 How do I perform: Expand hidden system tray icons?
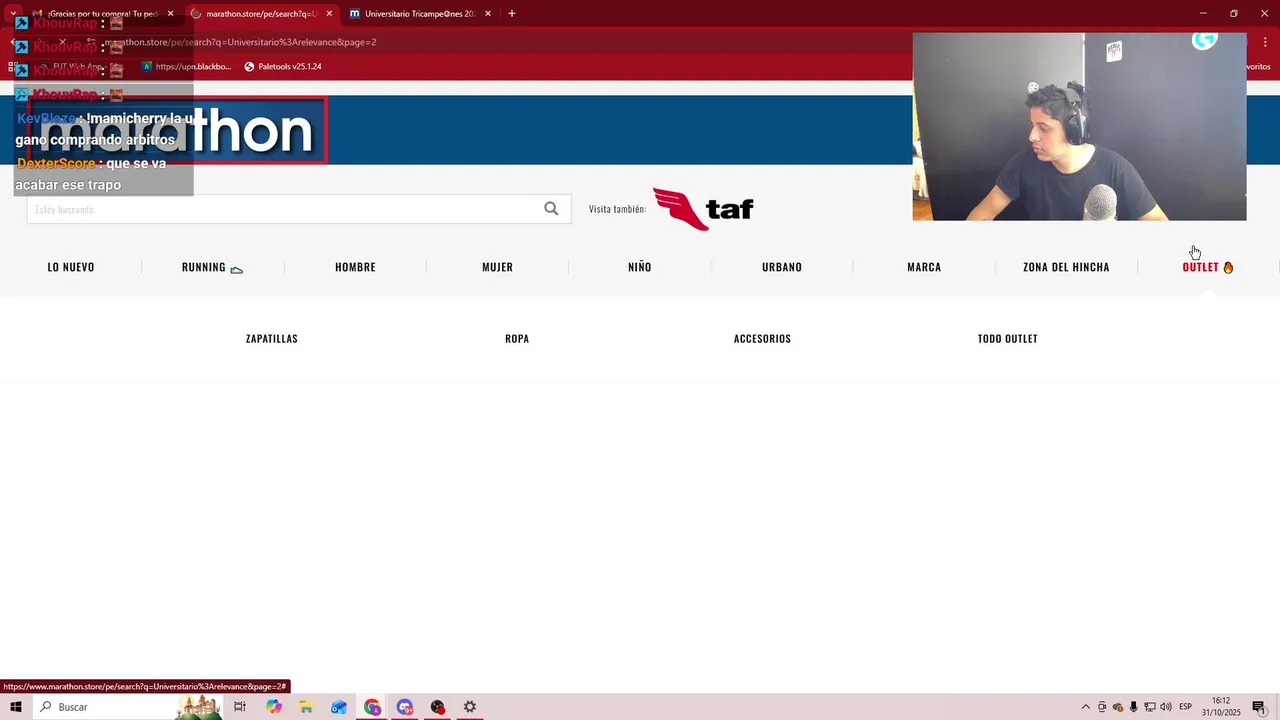pyautogui.click(x=1086, y=707)
